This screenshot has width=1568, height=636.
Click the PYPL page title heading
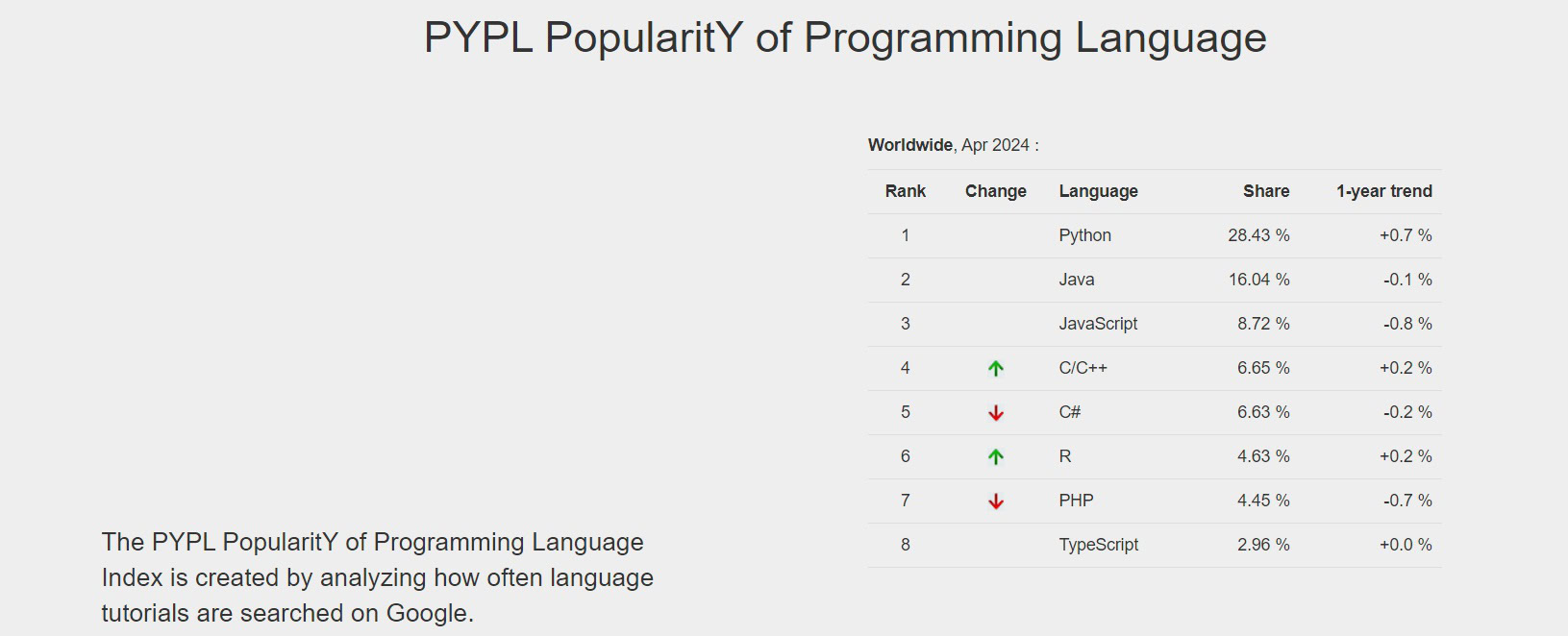coord(845,38)
